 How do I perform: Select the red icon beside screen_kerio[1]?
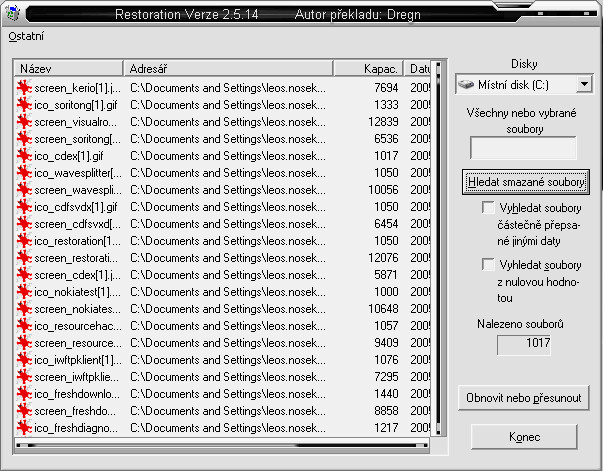24,88
